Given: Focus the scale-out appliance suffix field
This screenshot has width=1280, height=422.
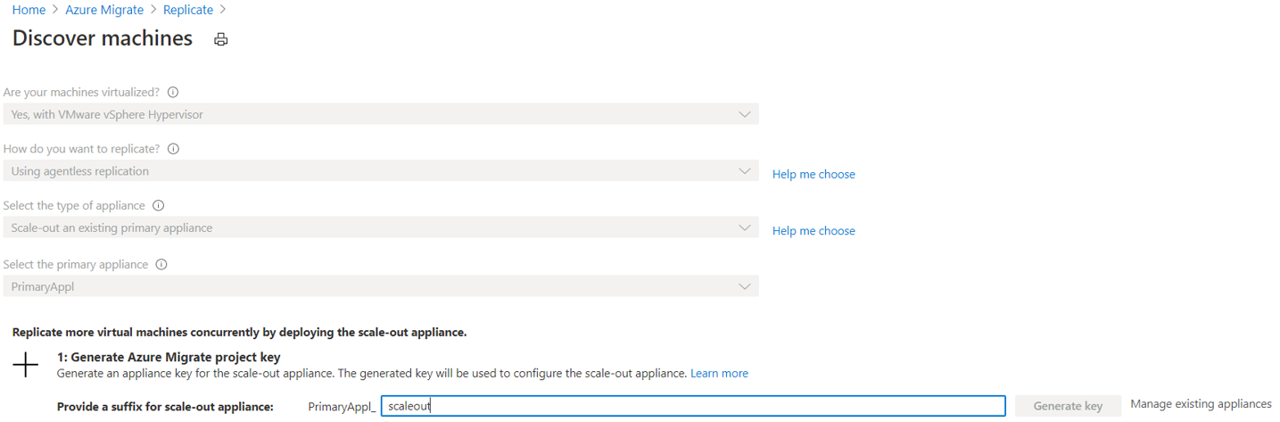Looking at the screenshot, I should (693, 406).
